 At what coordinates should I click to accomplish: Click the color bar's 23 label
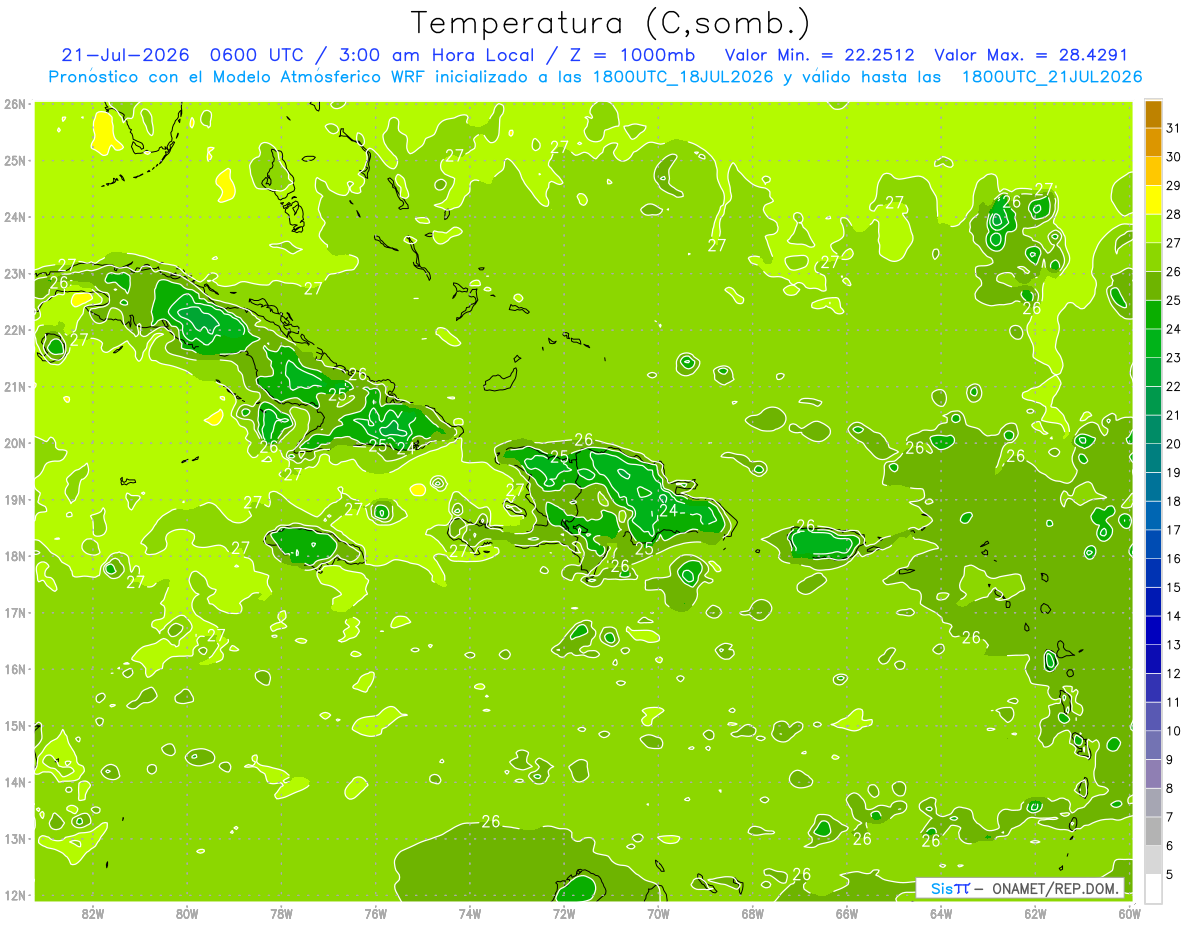(1173, 358)
